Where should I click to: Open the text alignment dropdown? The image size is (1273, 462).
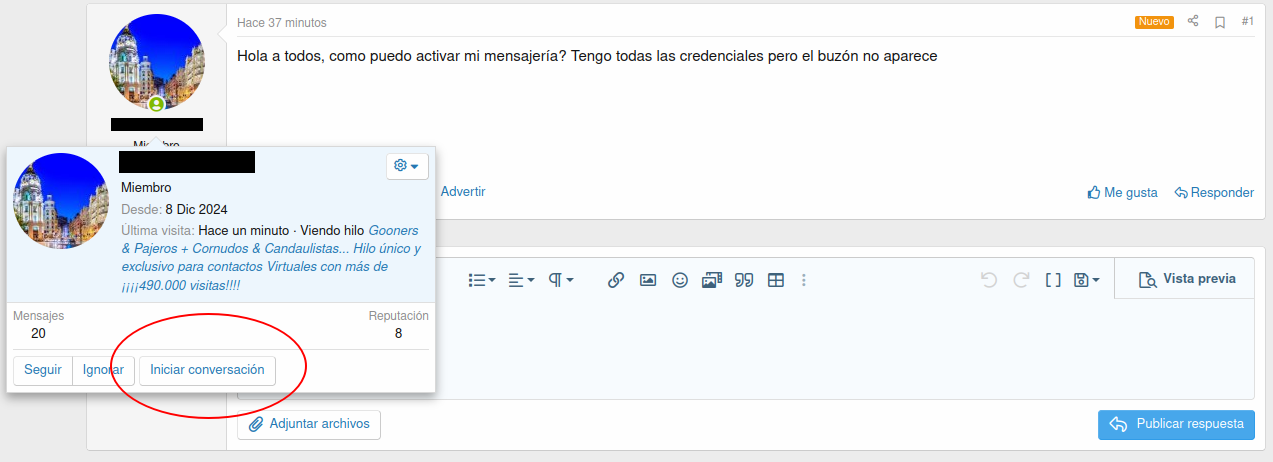pyautogui.click(x=521, y=281)
